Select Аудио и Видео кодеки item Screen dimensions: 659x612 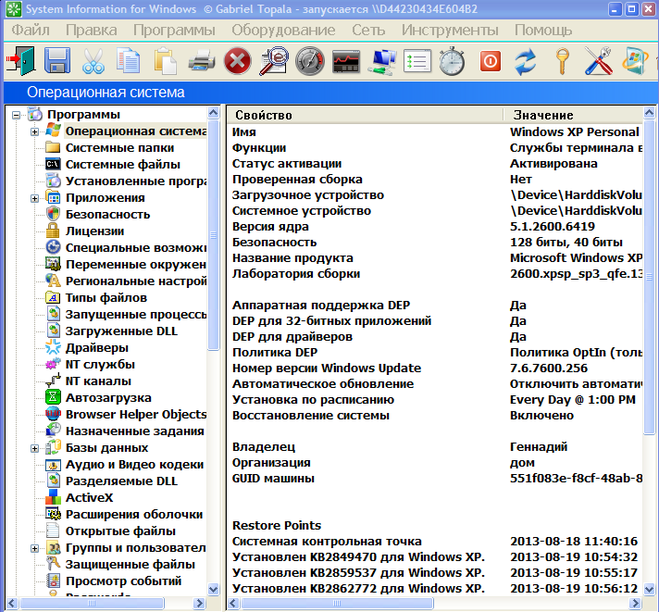pyautogui.click(x=134, y=464)
